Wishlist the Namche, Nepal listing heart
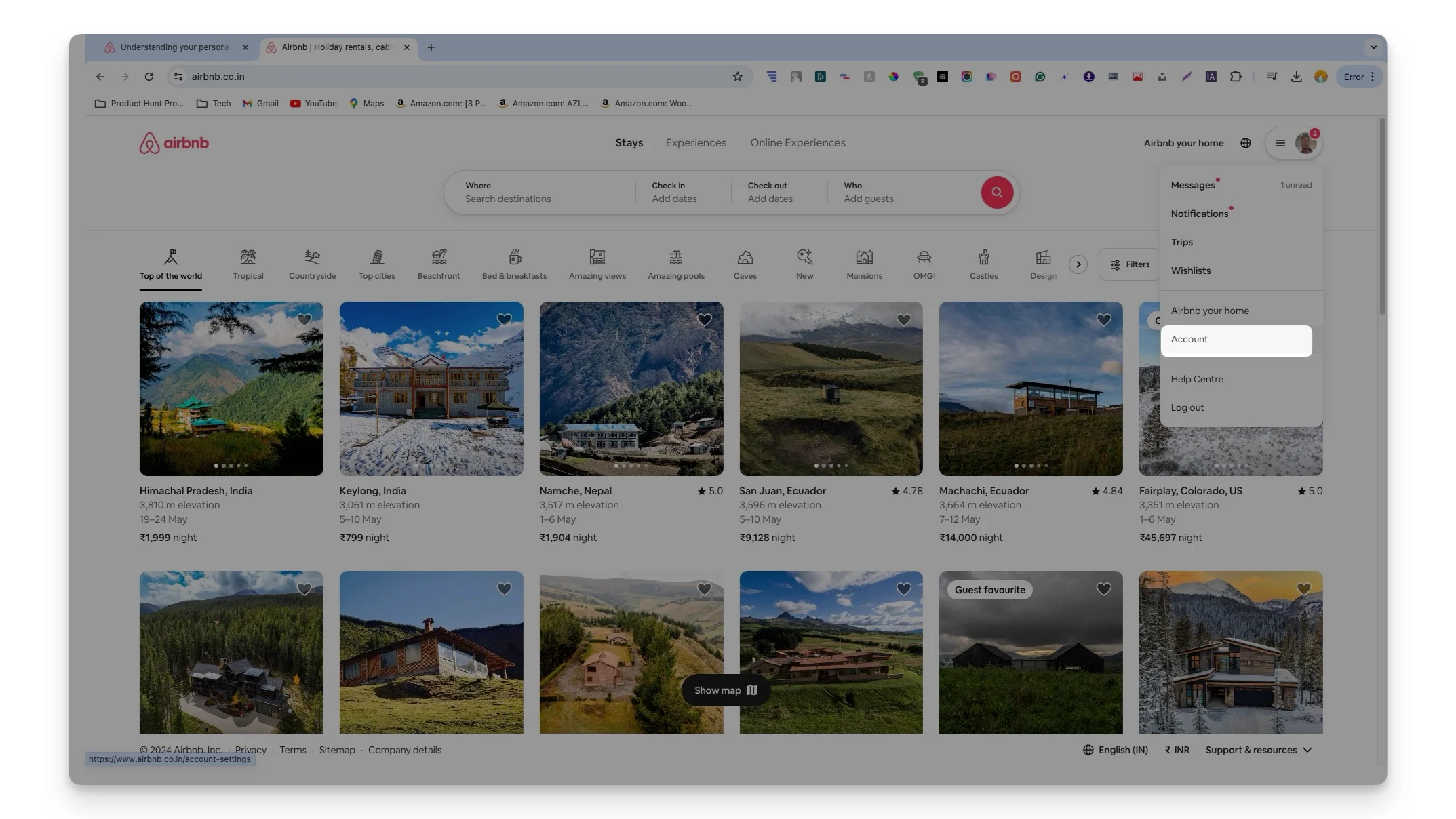 pos(704,319)
